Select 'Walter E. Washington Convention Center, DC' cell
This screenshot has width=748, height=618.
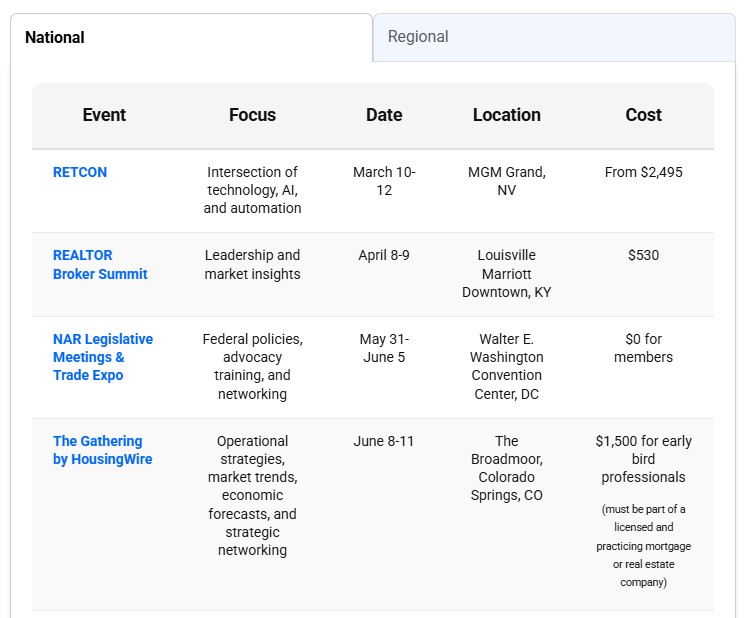[x=507, y=366]
